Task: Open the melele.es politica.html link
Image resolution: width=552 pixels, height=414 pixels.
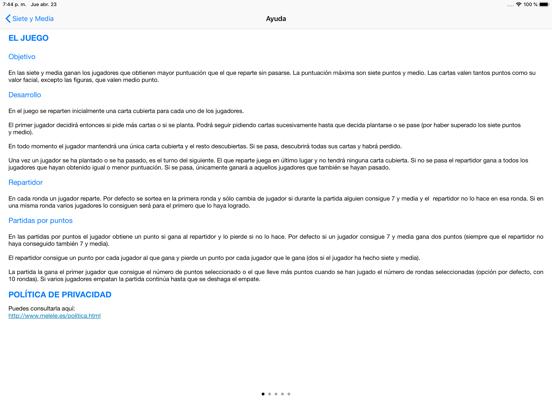Action: pyautogui.click(x=55, y=316)
